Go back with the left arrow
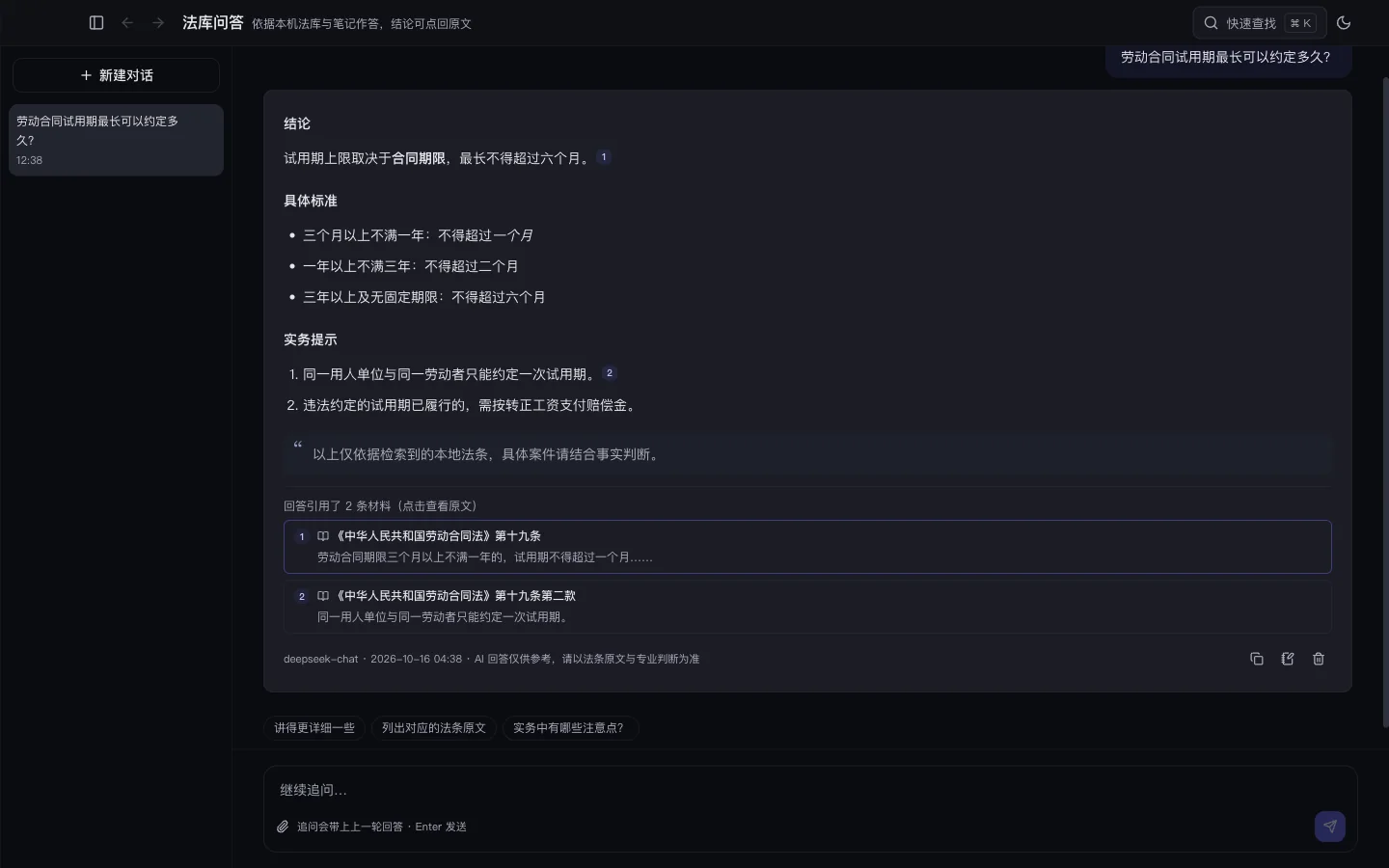 pos(127,22)
